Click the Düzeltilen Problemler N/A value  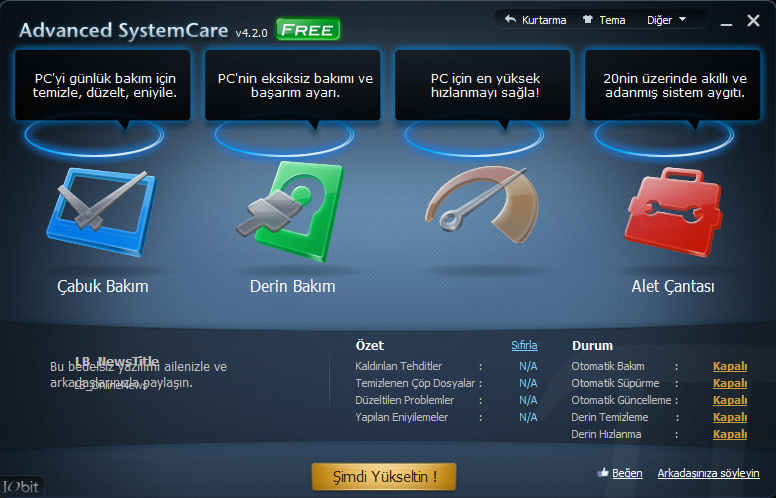pos(528,400)
